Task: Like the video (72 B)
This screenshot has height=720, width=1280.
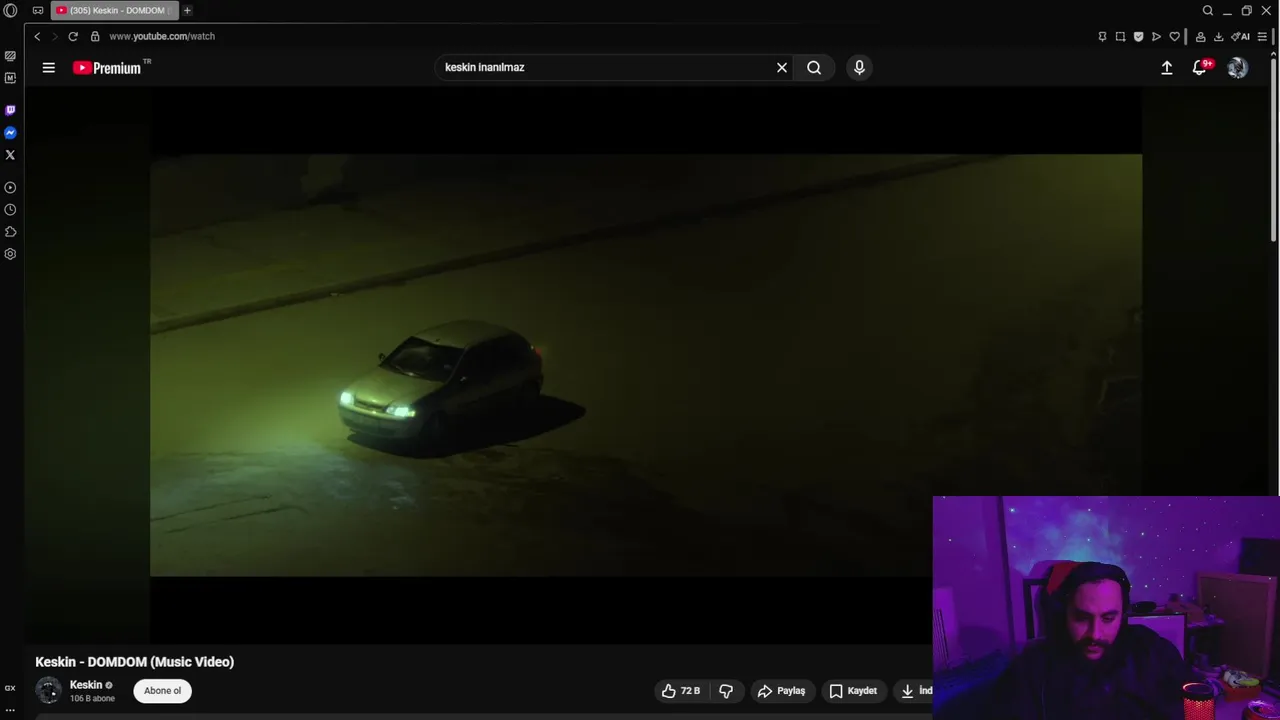Action: [x=681, y=691]
